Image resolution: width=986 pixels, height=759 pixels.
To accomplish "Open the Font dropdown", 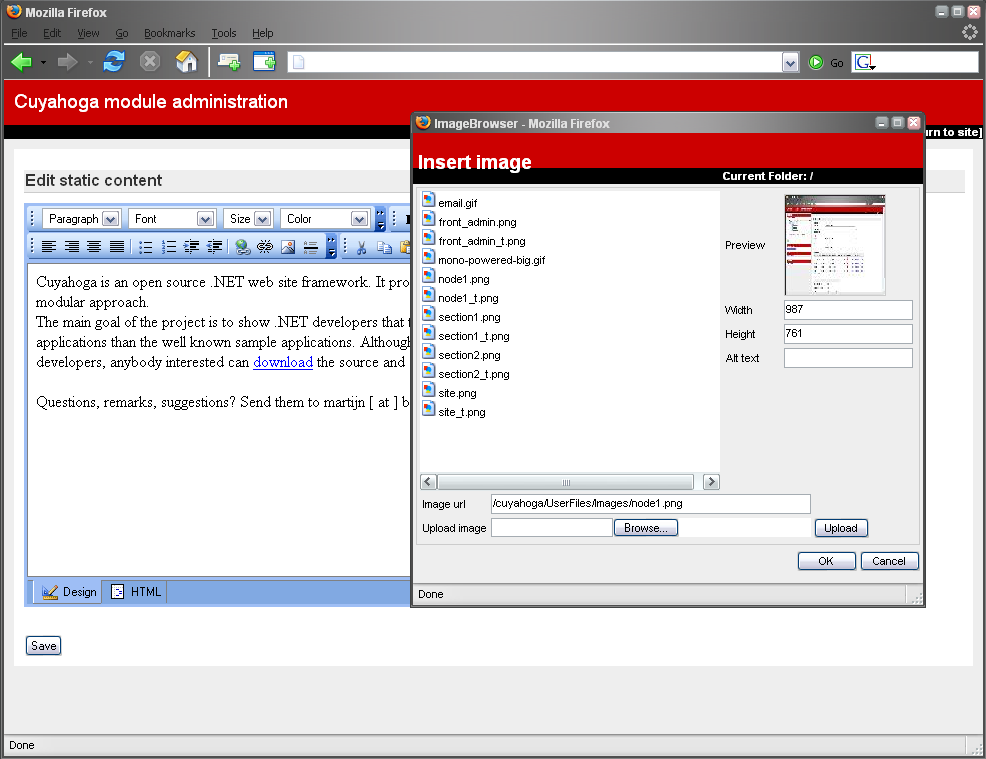I will tap(172, 219).
